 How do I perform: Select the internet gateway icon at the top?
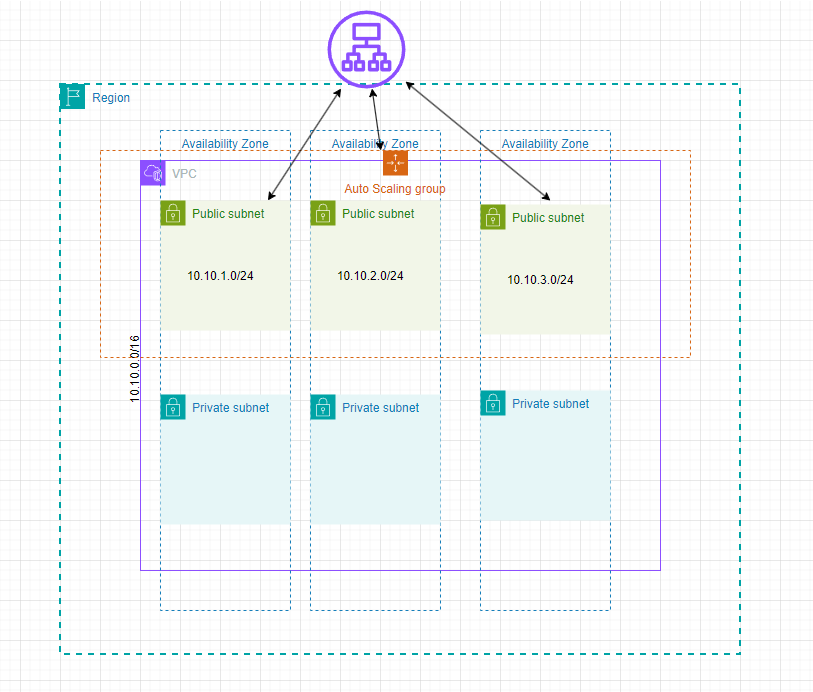(365, 48)
